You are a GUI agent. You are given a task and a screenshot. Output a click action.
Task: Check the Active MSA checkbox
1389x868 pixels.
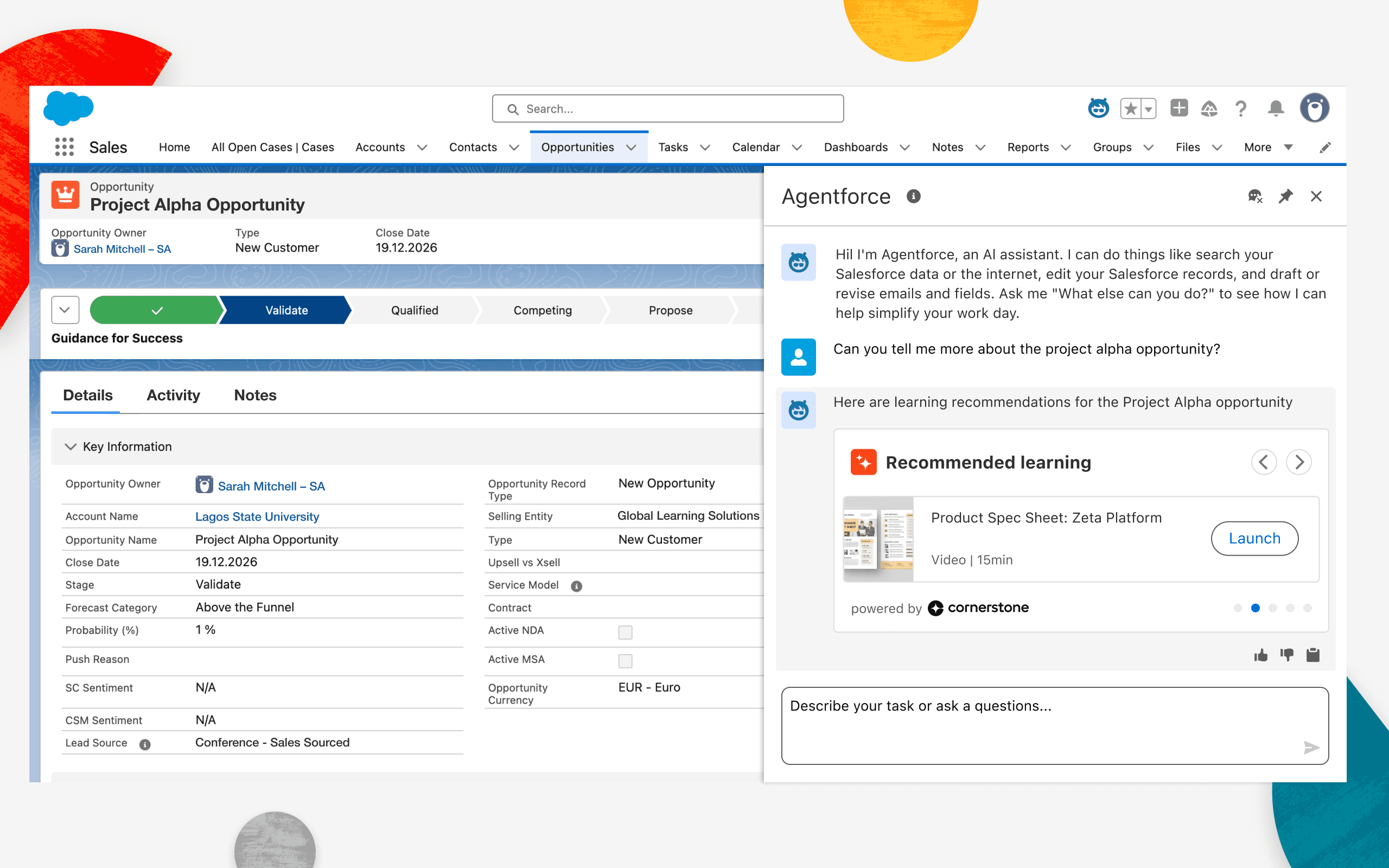(x=625, y=661)
